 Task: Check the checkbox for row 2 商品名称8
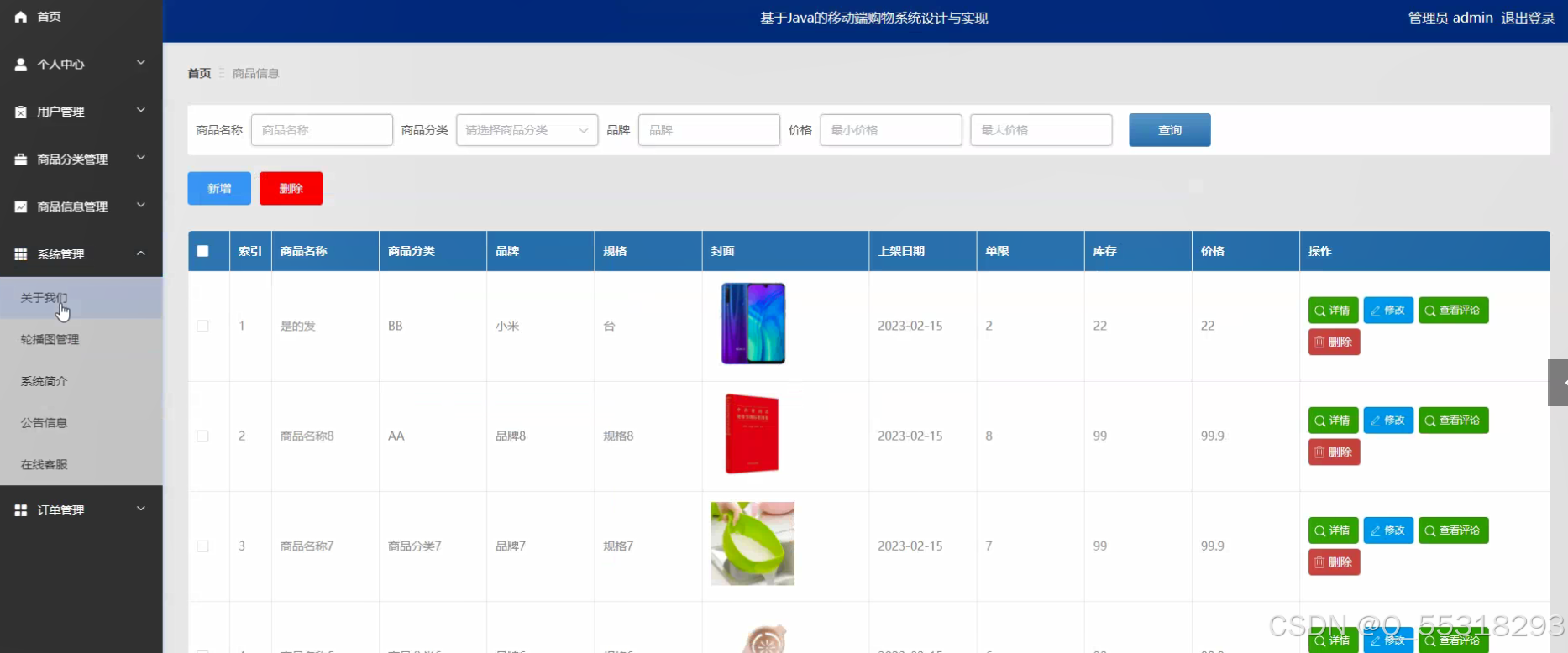[202, 436]
